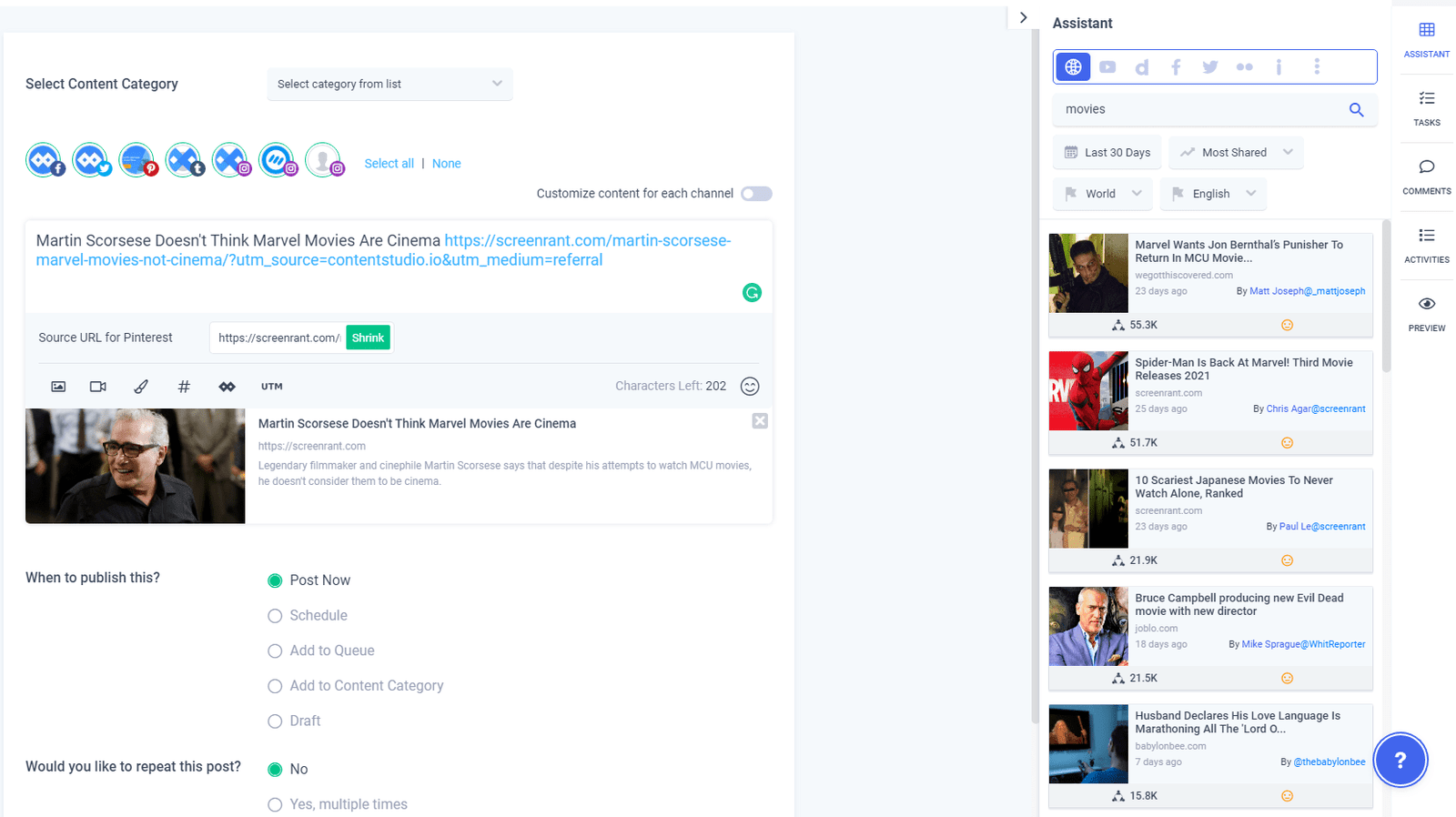Add image via picture icon

[x=58, y=387]
